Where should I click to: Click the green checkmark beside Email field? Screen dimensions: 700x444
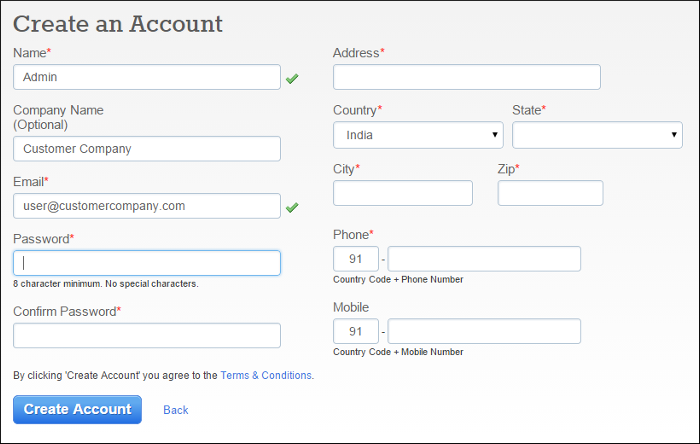292,207
